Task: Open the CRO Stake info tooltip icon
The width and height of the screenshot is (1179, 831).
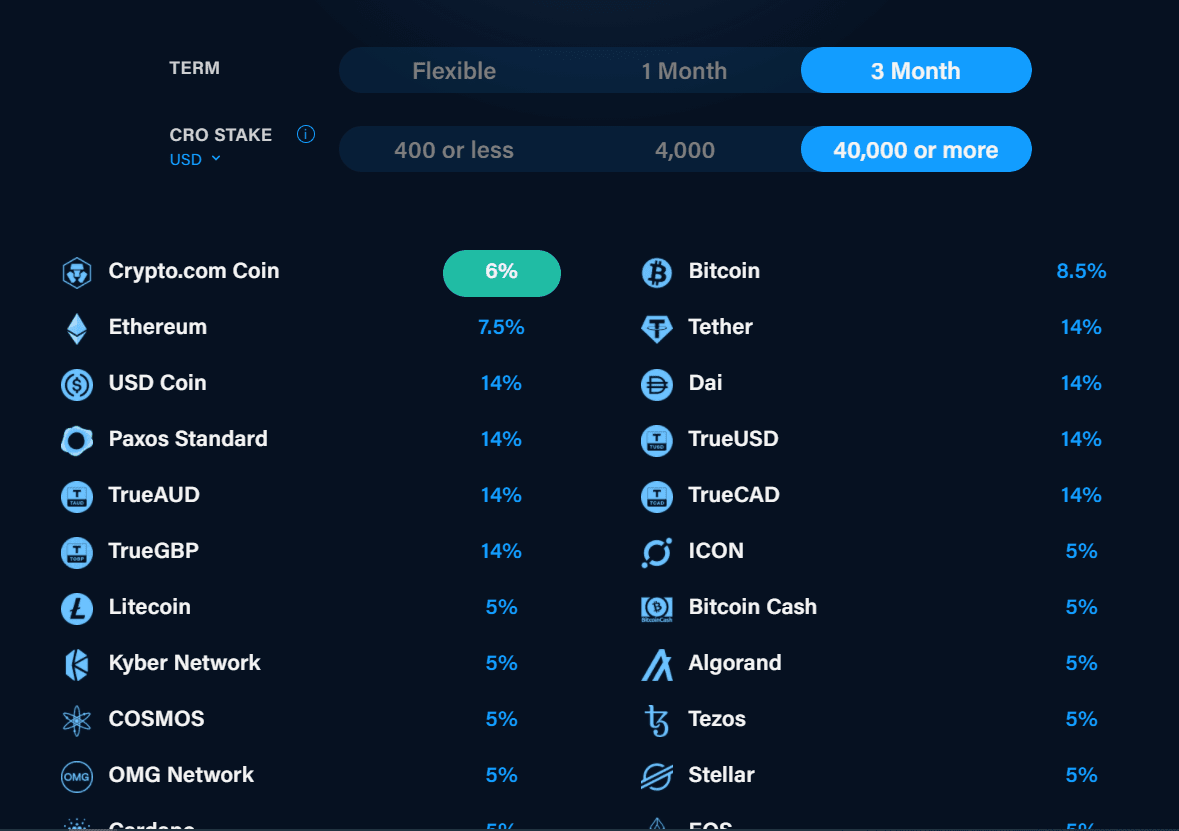Action: tap(306, 135)
